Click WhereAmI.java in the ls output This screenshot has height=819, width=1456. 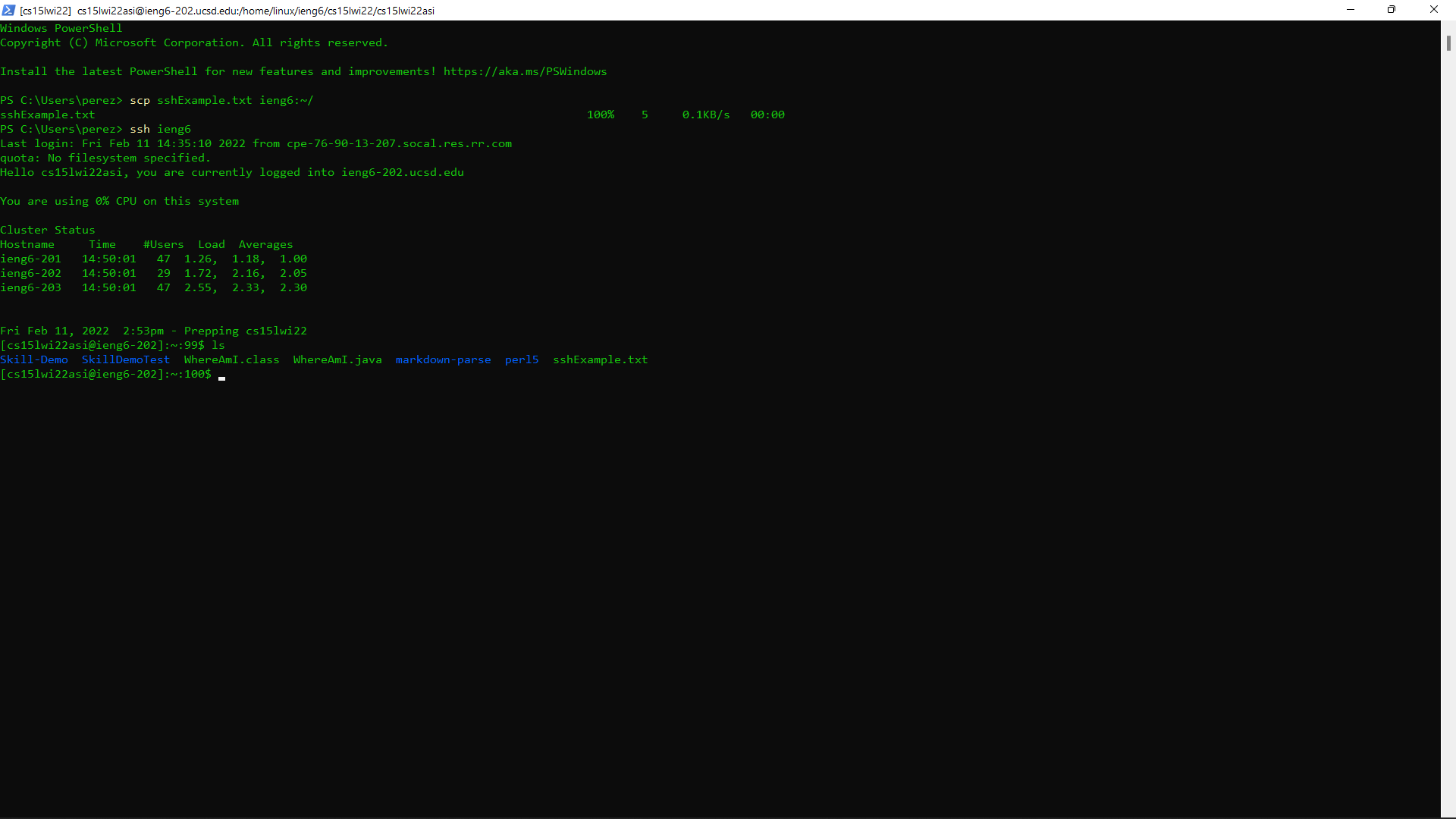pyautogui.click(x=337, y=359)
